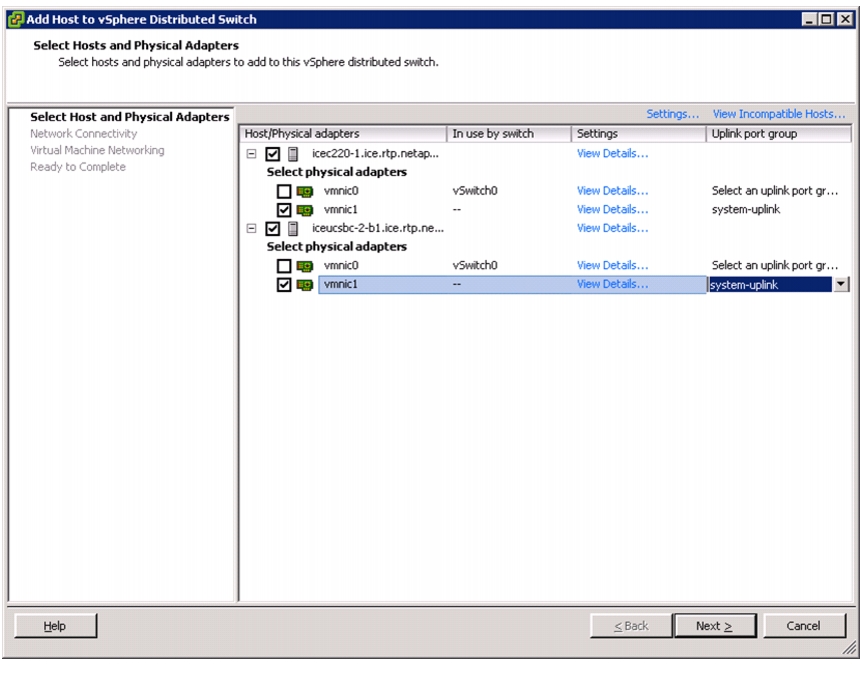Screen dimensions: 860x684
Task: Uncheck vmnic1 checkbox under icec220-1 host
Action: (284, 210)
